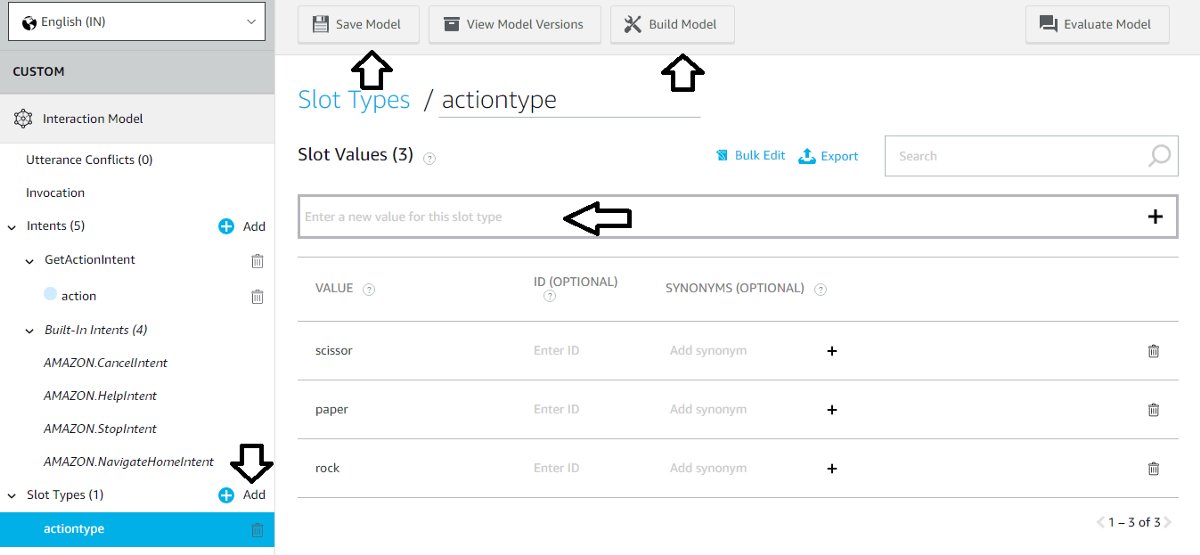Click plus to add the new slot value
The width and height of the screenshot is (1200, 555).
[1155, 217]
